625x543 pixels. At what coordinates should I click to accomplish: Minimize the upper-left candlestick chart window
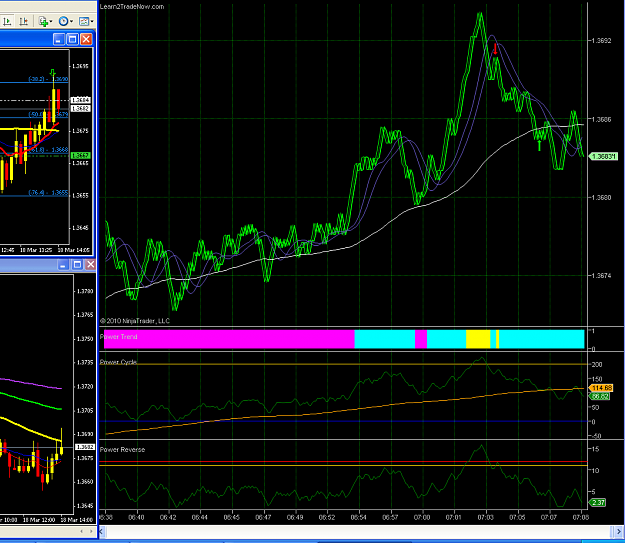coord(59,39)
